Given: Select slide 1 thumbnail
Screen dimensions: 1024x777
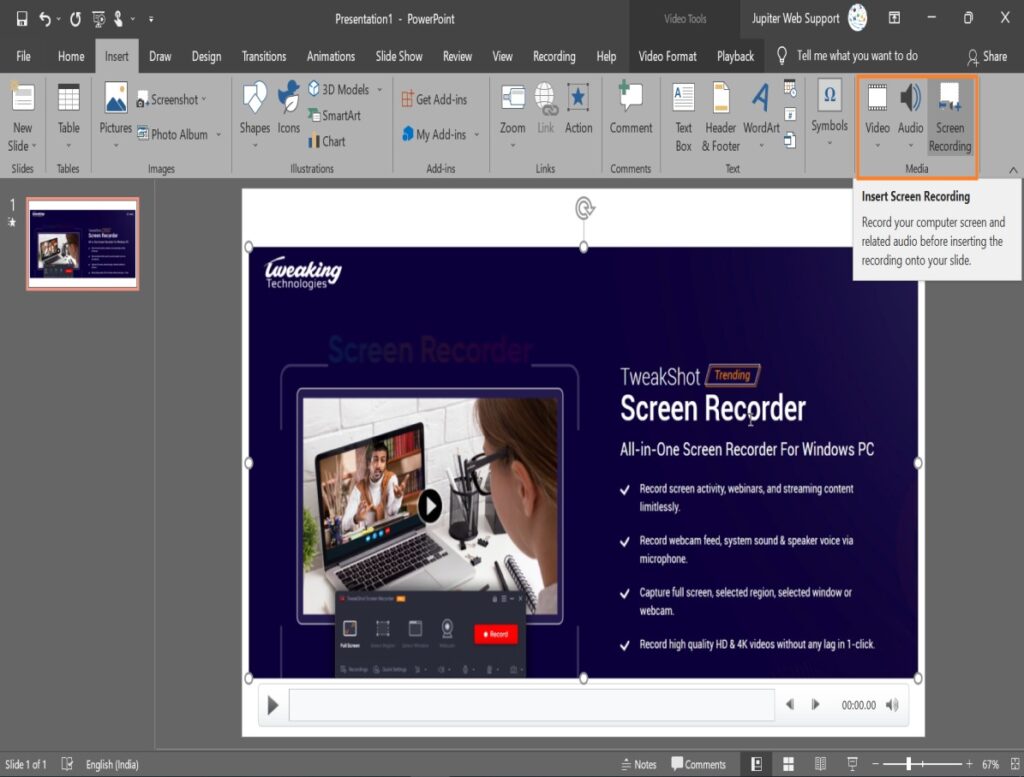Looking at the screenshot, I should (82, 244).
